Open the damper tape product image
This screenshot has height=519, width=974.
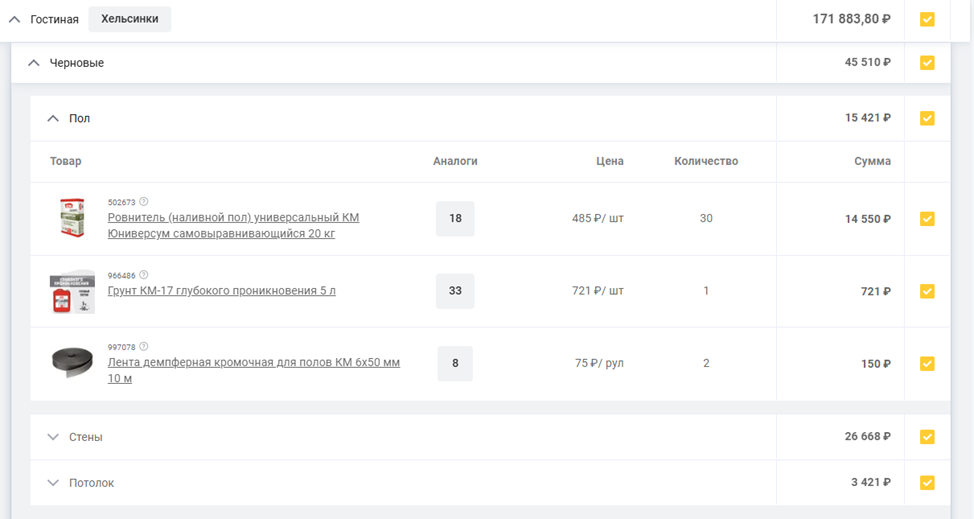[x=72, y=363]
